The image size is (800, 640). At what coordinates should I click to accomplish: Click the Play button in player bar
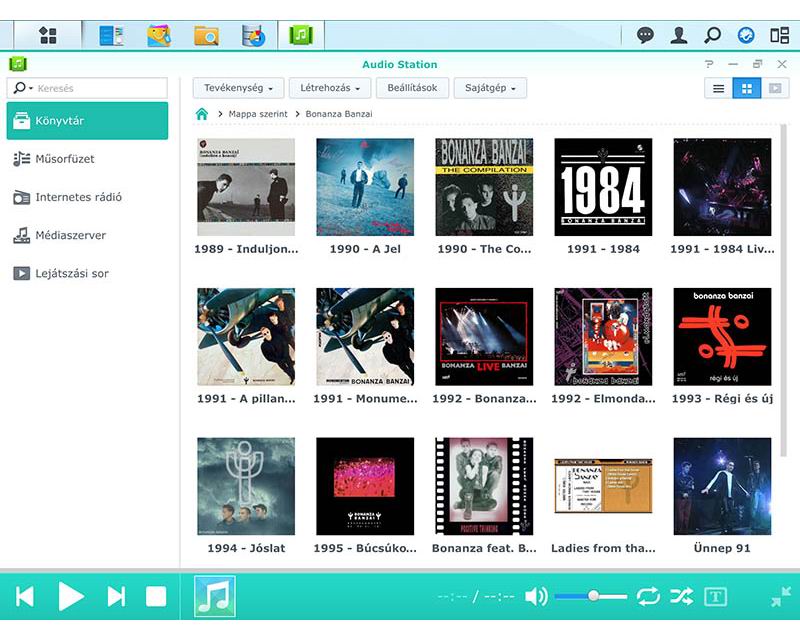point(71,597)
